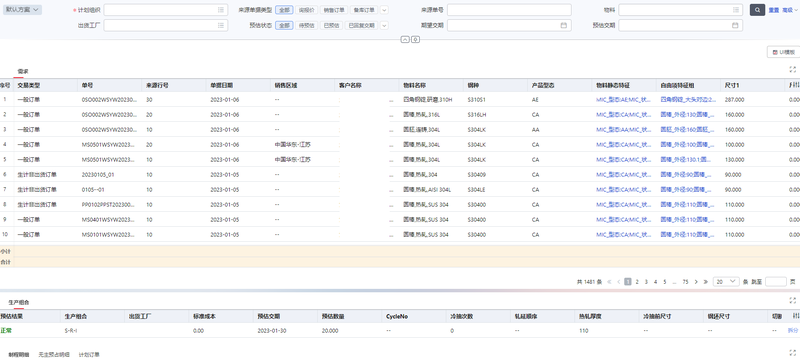Click the 单据日期 column header
This screenshot has width=800, height=360.
(238, 85)
